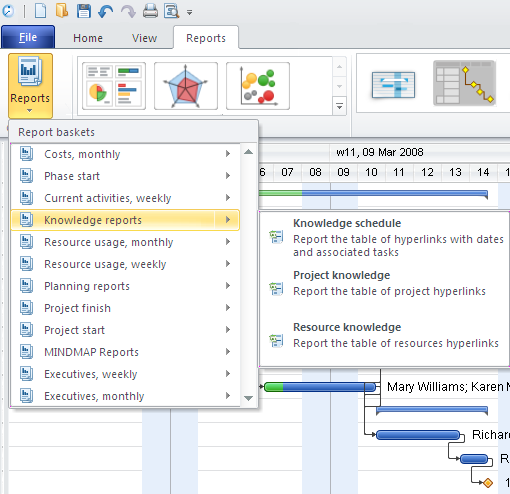Click the milestone diamond in Gantt chart
The image size is (510, 494).
[488, 482]
